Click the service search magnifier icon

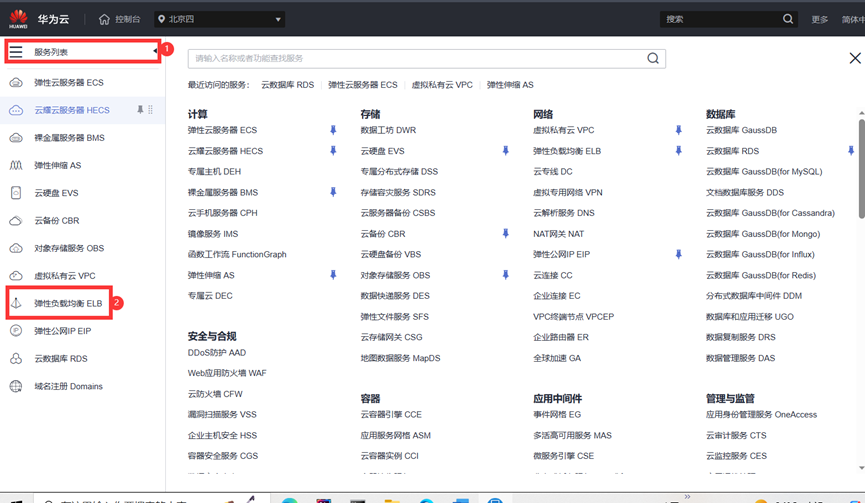click(653, 58)
